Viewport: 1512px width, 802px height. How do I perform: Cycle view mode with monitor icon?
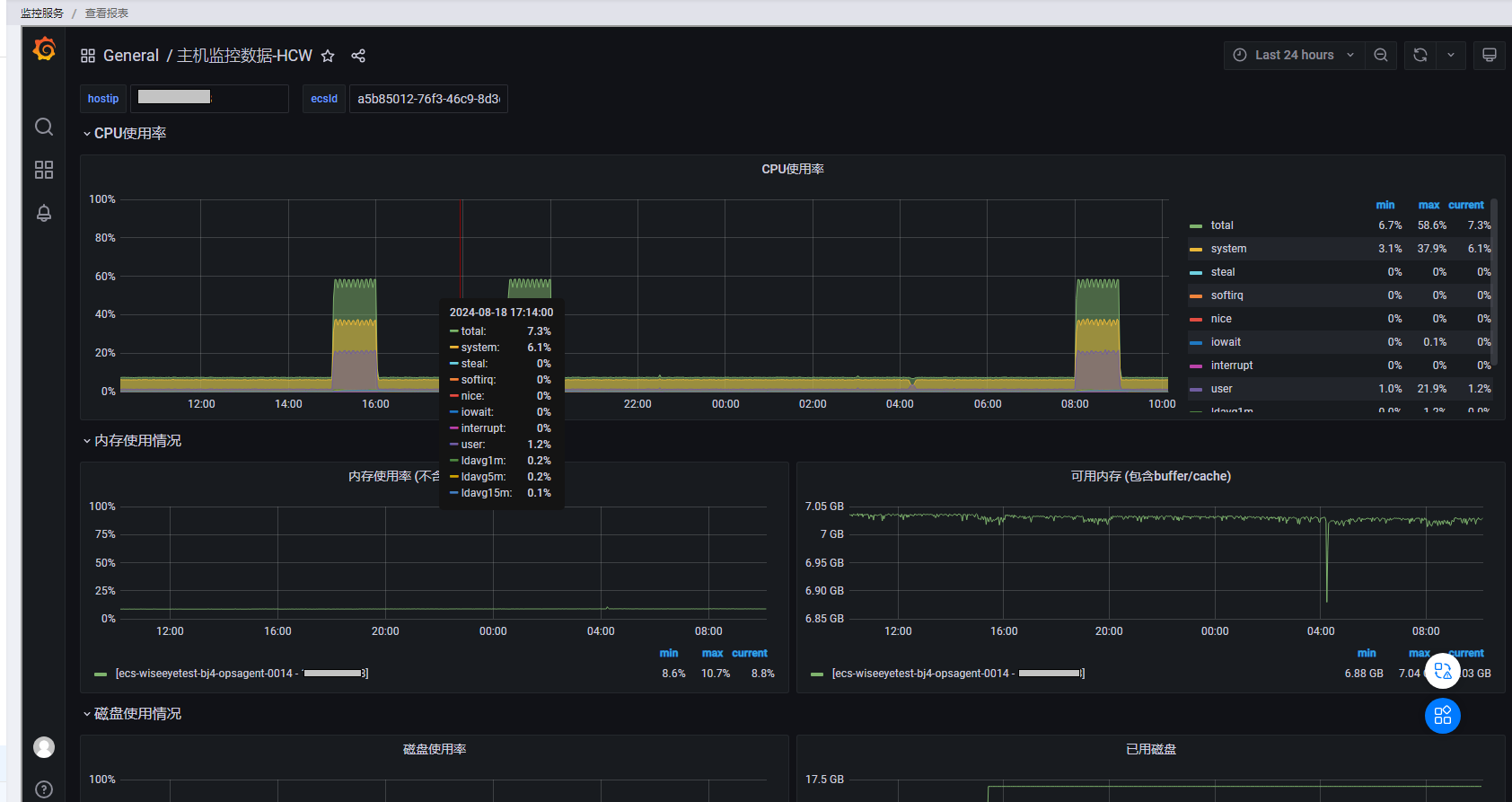pyautogui.click(x=1489, y=55)
